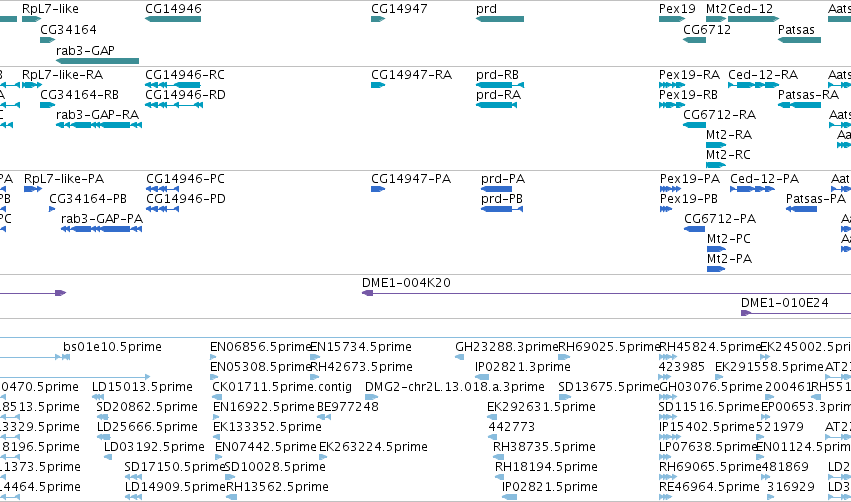
Task: Click transcript CG6712-RA
Action: pos(695,125)
